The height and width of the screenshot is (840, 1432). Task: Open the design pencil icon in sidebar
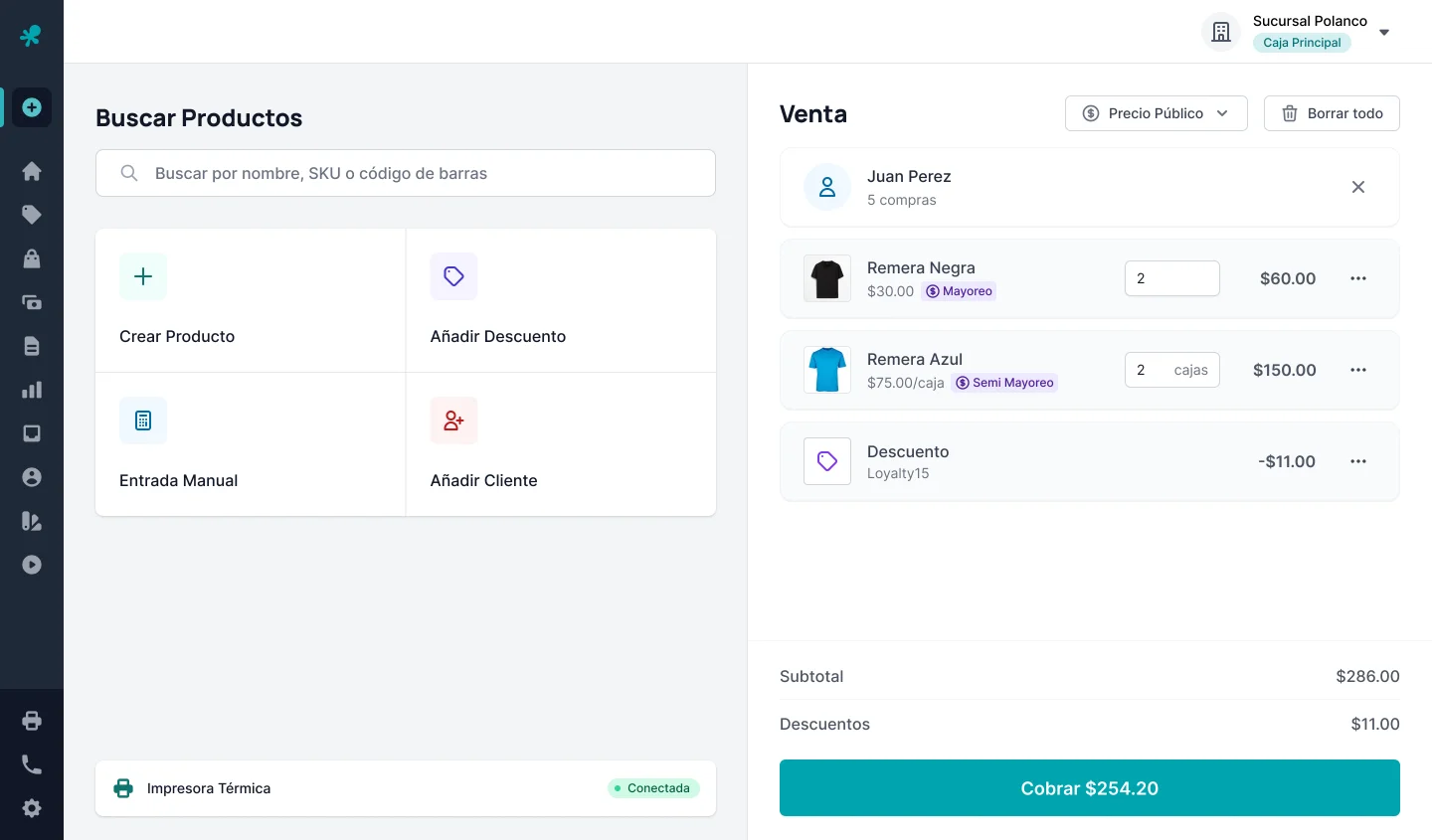coord(32,521)
